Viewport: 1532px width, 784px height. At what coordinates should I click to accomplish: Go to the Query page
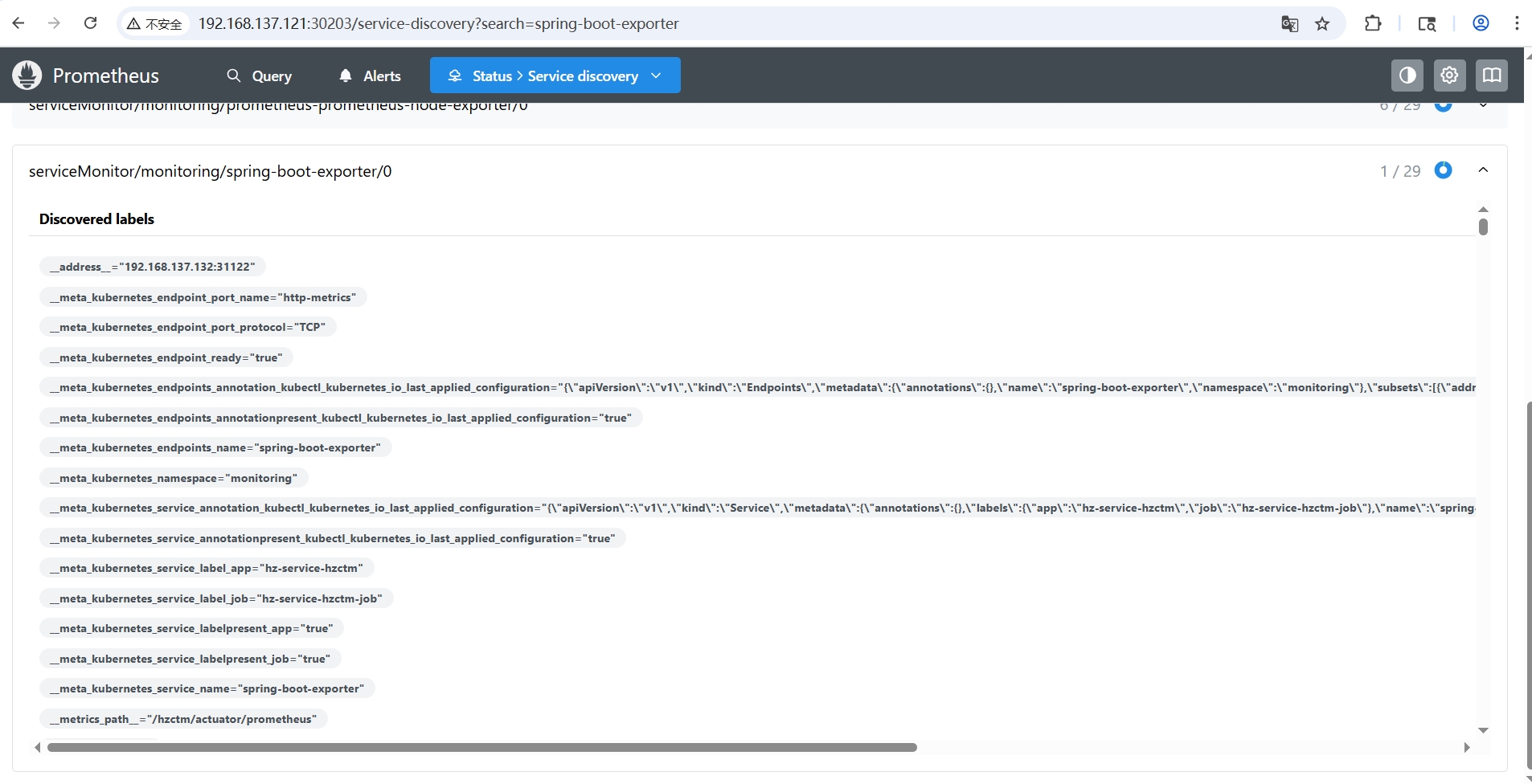tap(259, 76)
